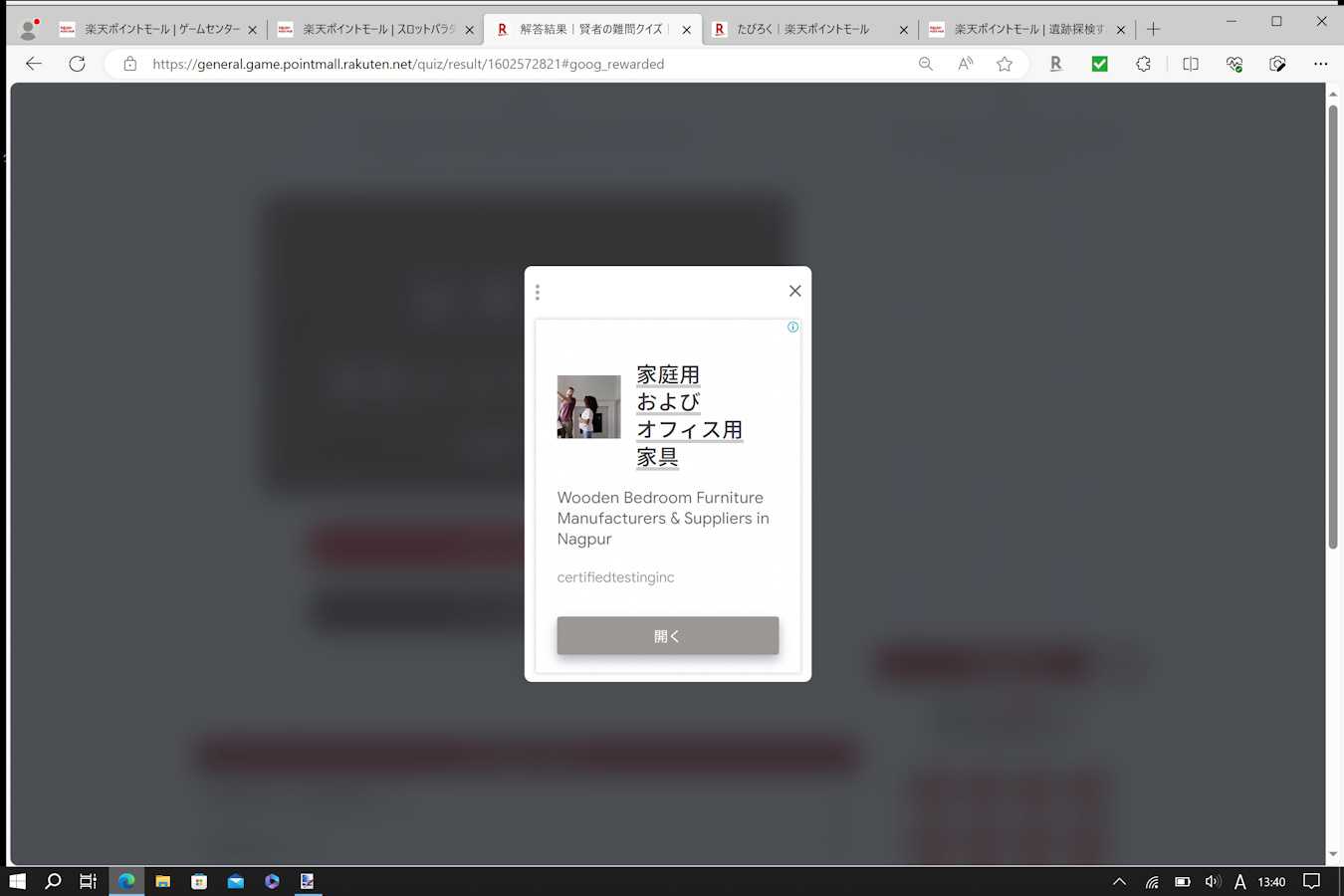
Task: Close the ad popup with the X
Action: click(794, 291)
